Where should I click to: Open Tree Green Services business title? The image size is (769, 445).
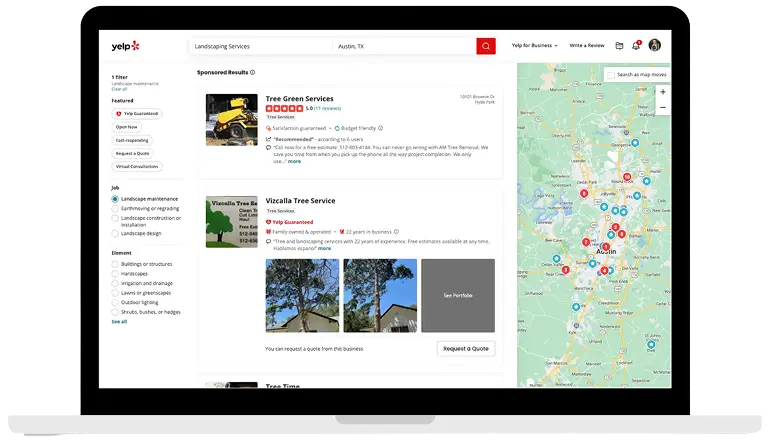coord(299,99)
